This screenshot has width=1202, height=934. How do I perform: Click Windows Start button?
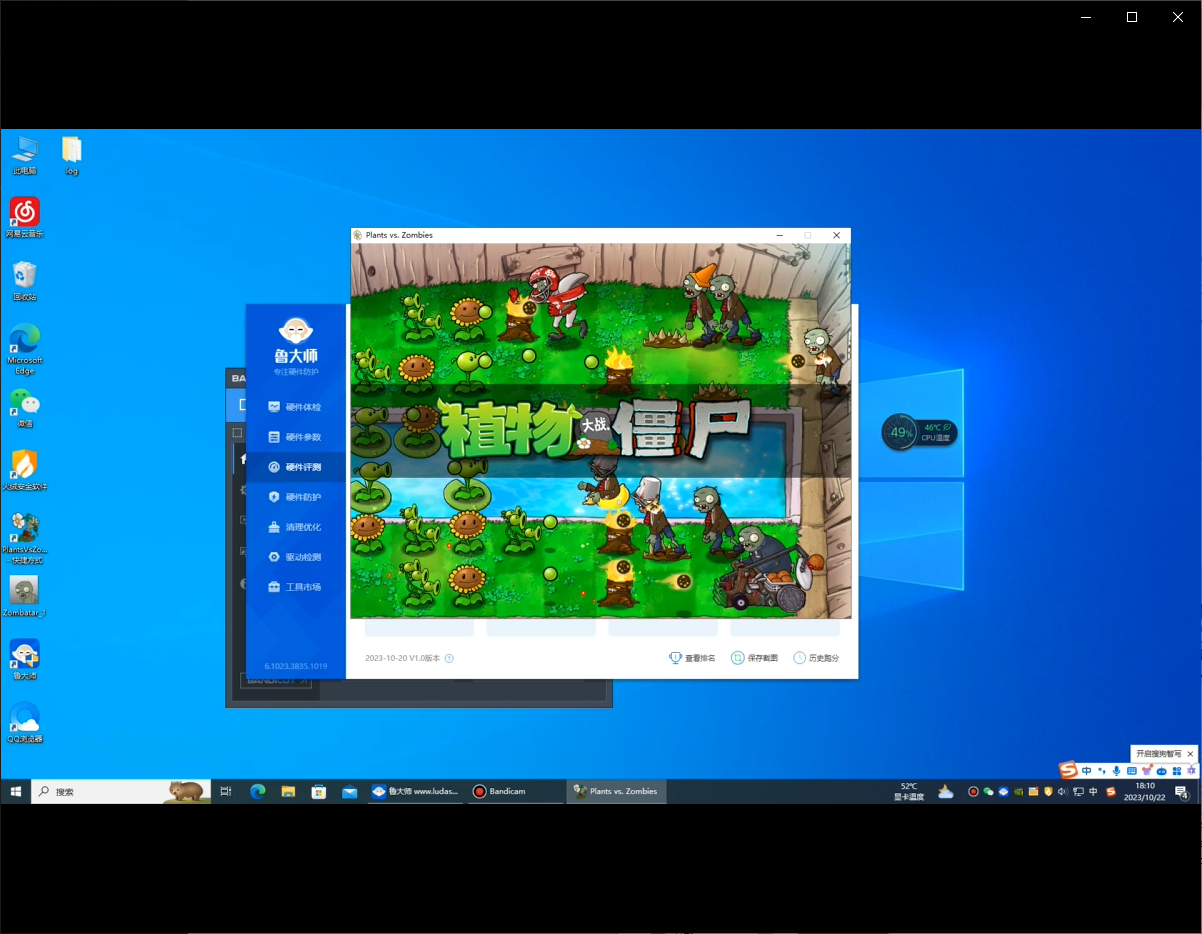pyautogui.click(x=15, y=791)
